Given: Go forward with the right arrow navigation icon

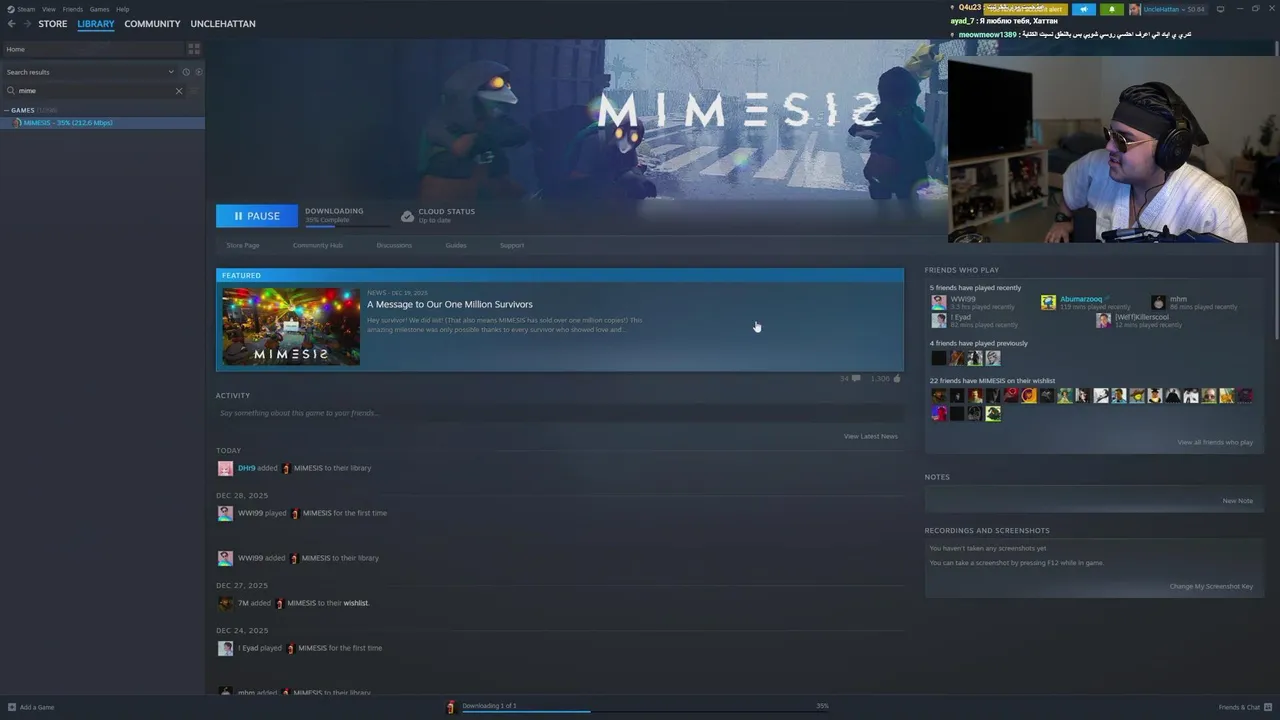Looking at the screenshot, I should point(27,24).
